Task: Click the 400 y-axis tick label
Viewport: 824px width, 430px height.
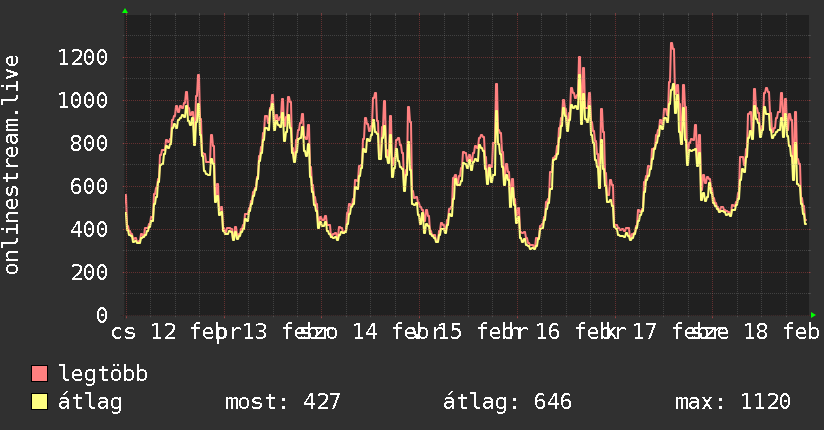Action: click(89, 229)
